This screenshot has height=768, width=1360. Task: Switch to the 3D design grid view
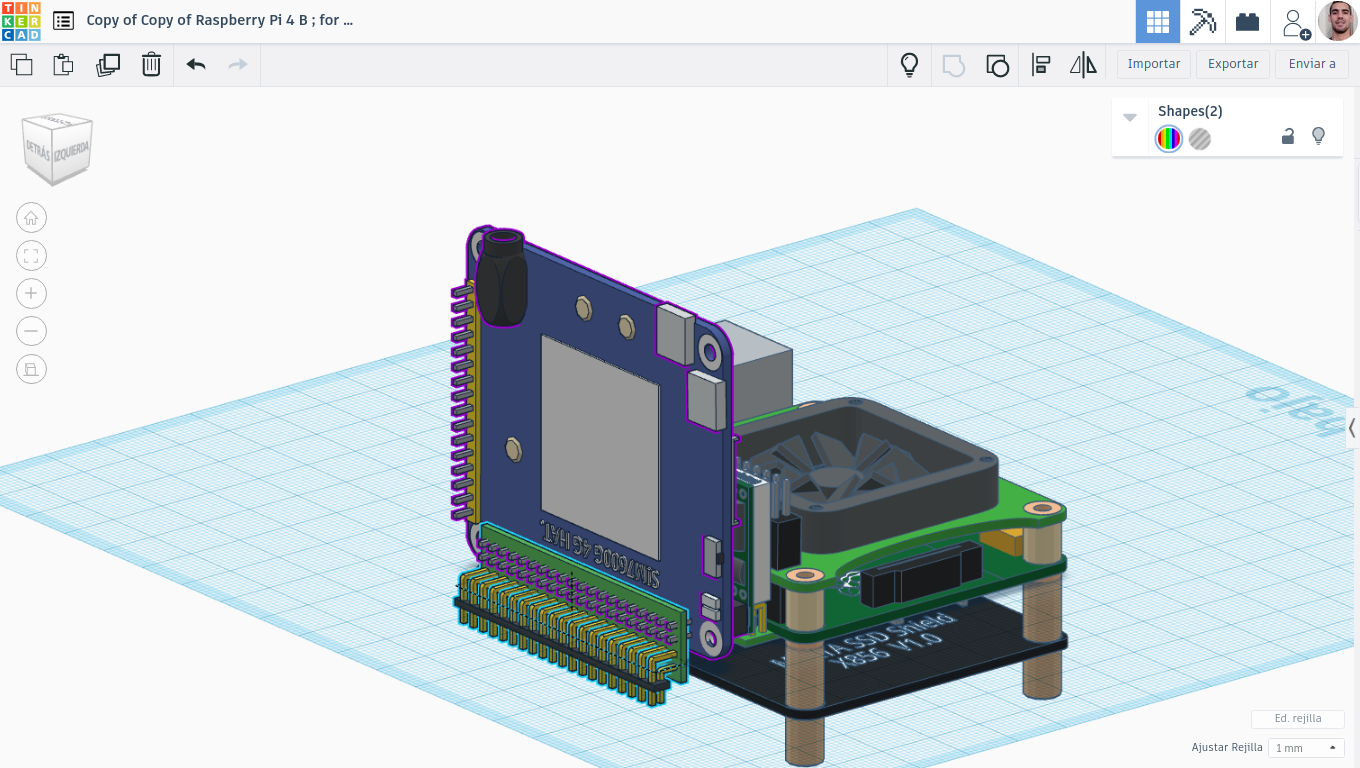1158,21
